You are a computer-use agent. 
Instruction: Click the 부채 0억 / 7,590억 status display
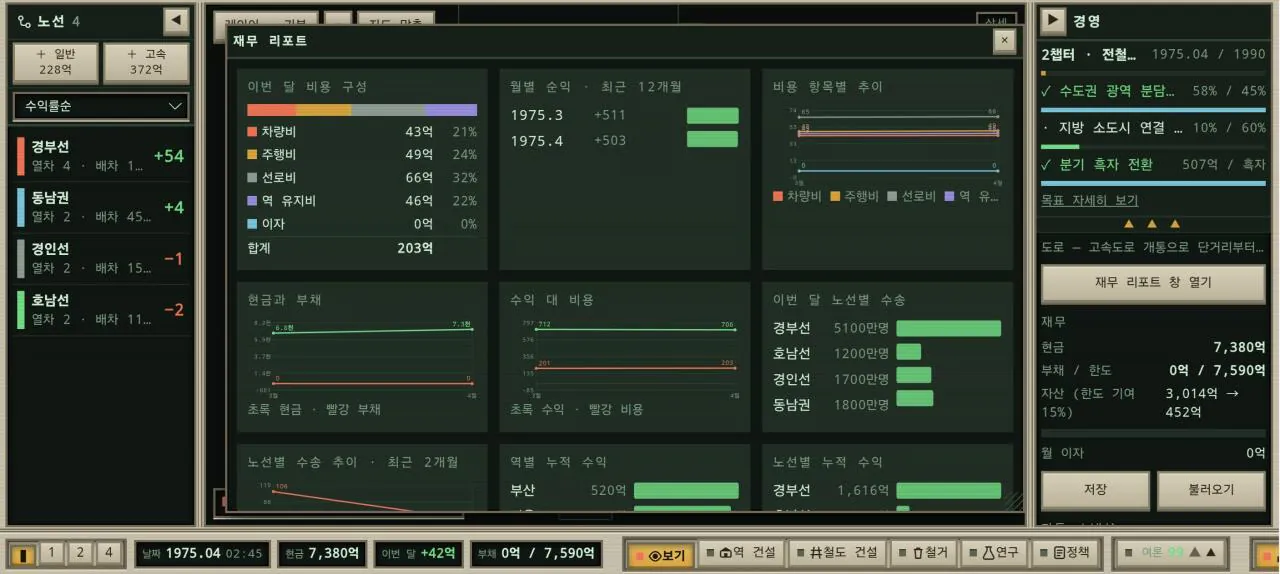pos(536,553)
